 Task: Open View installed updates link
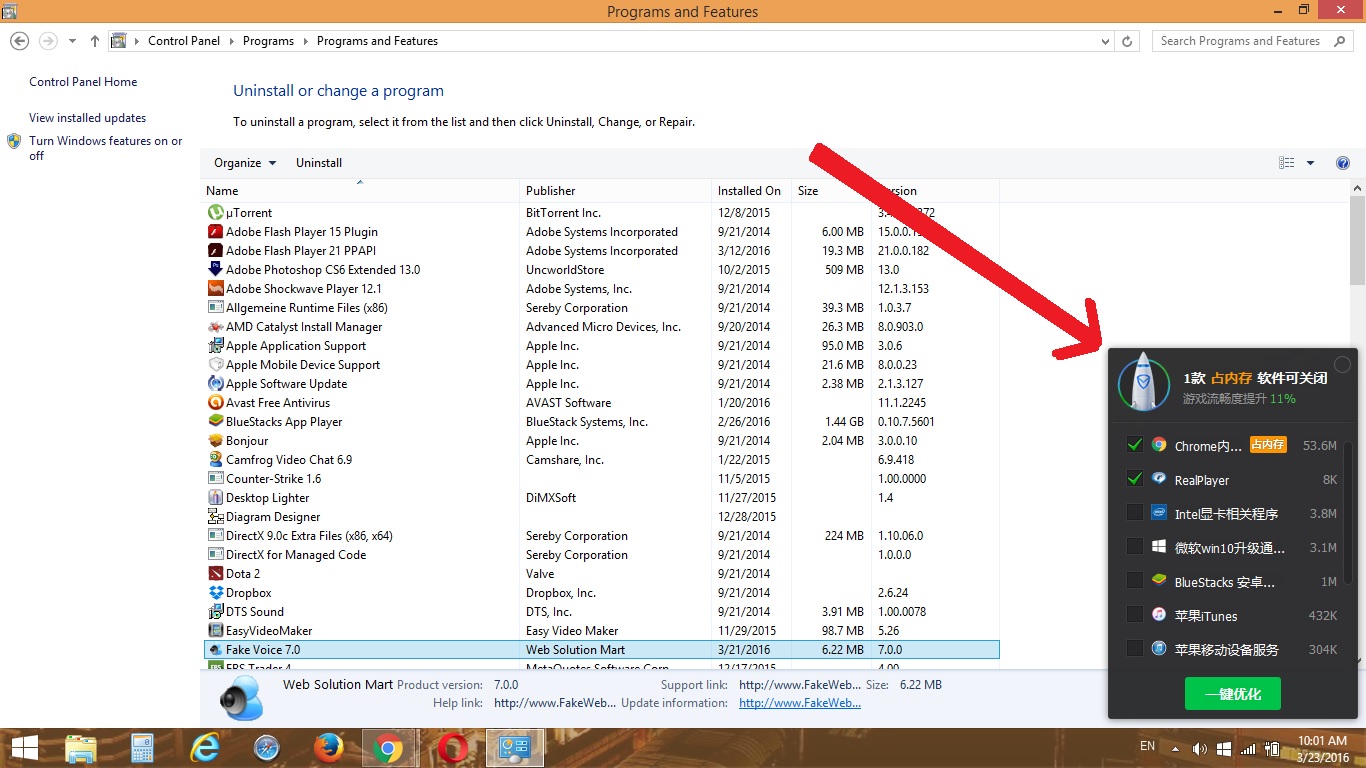88,118
